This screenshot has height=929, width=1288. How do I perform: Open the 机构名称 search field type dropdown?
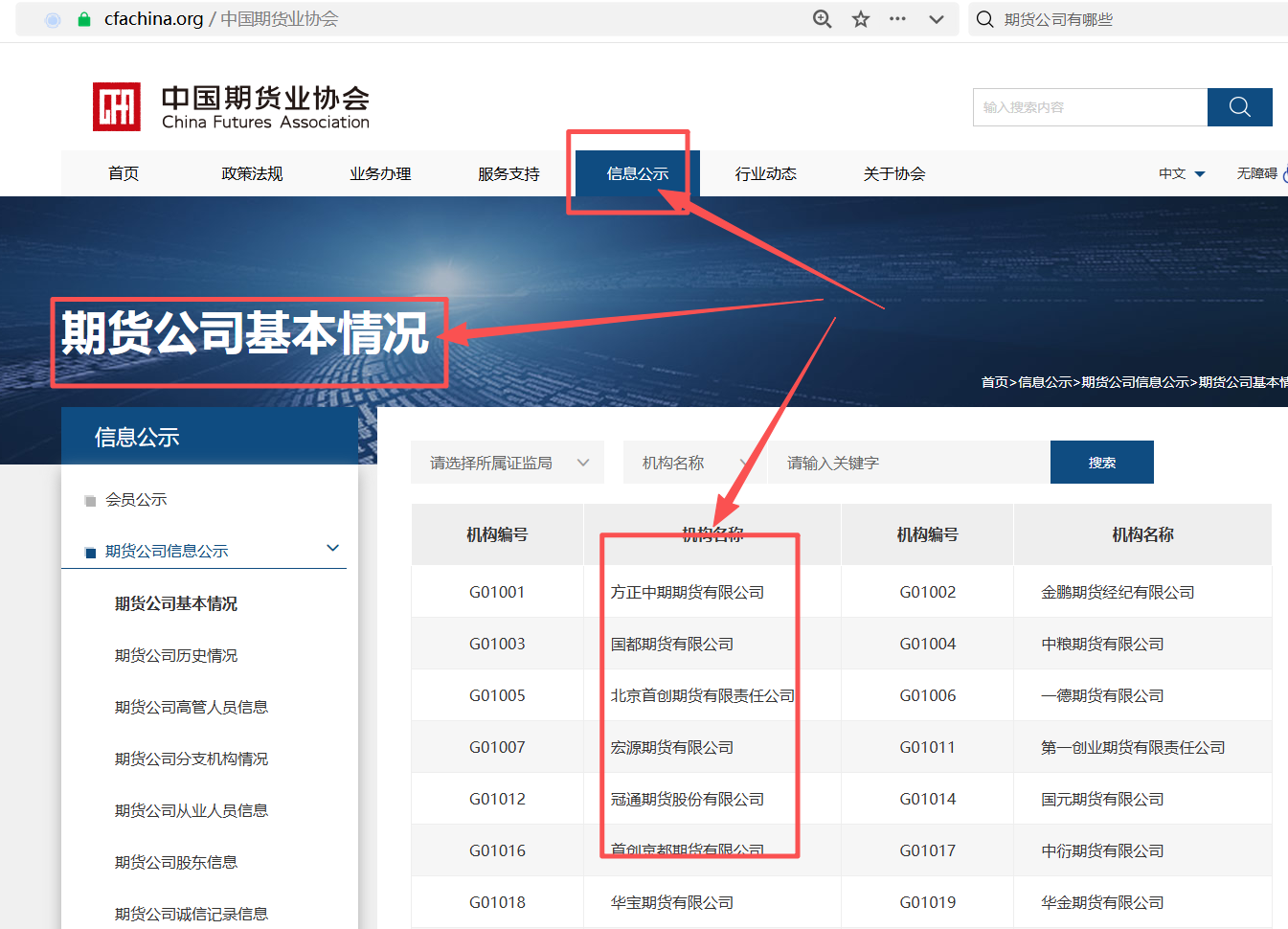695,463
